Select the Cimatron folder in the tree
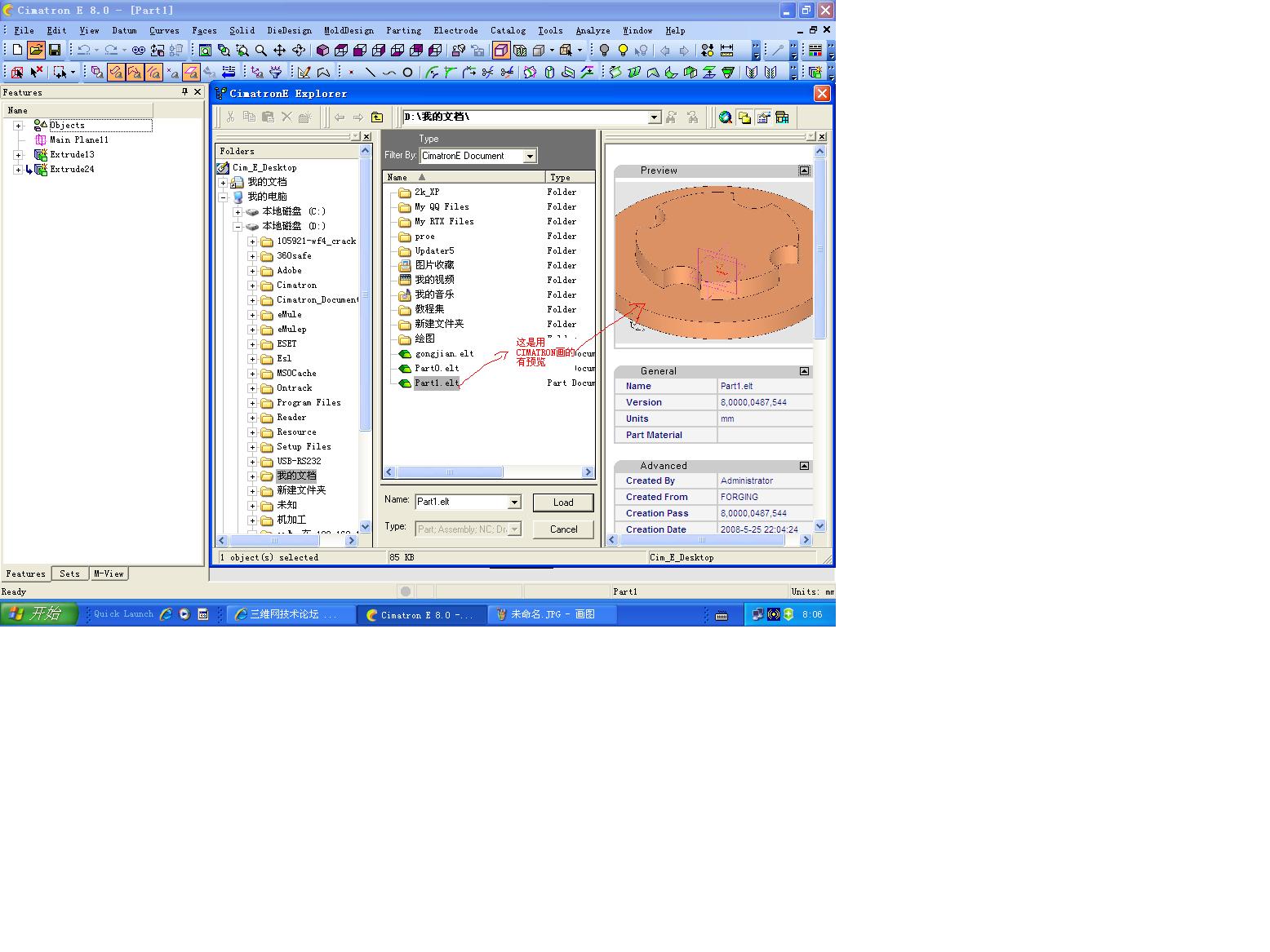The image size is (1270, 952). click(x=296, y=286)
